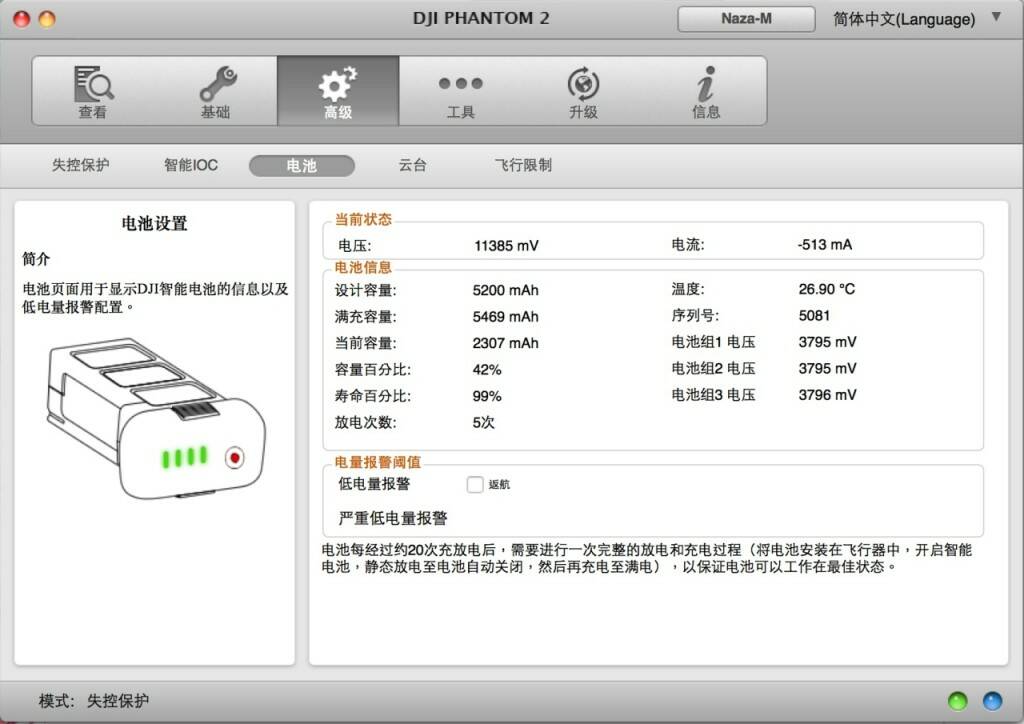This screenshot has height=724, width=1024.
Task: Click the 模式: 失控保护 status bar text
Action: (x=94, y=701)
